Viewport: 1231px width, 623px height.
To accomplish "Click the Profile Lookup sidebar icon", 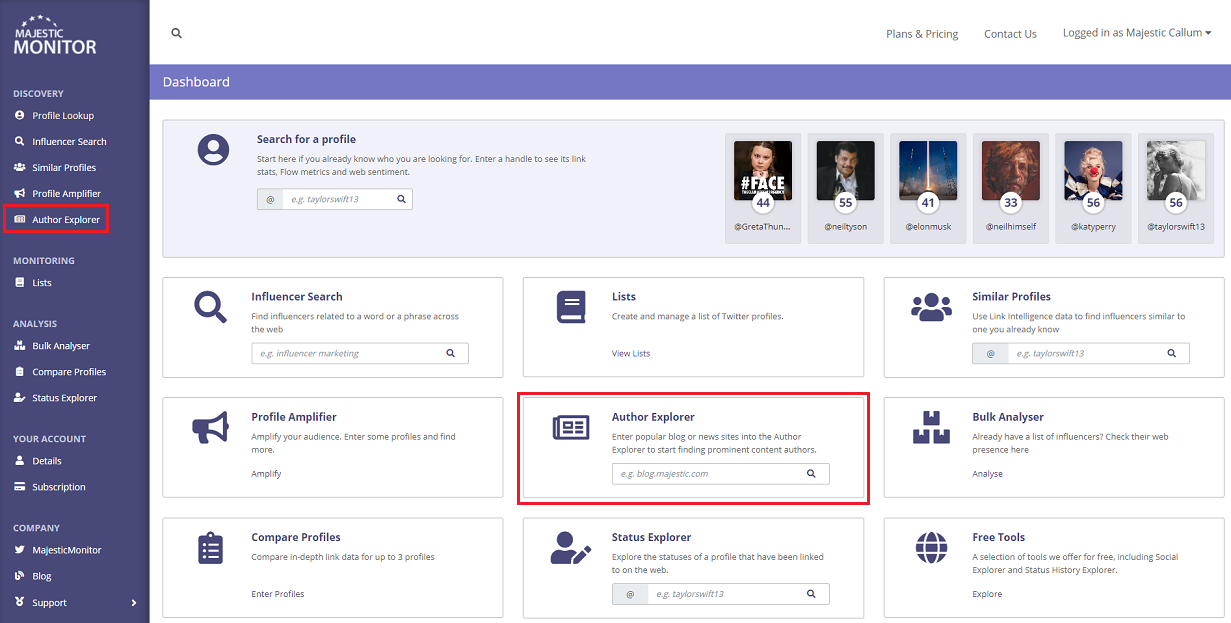I will coord(20,115).
